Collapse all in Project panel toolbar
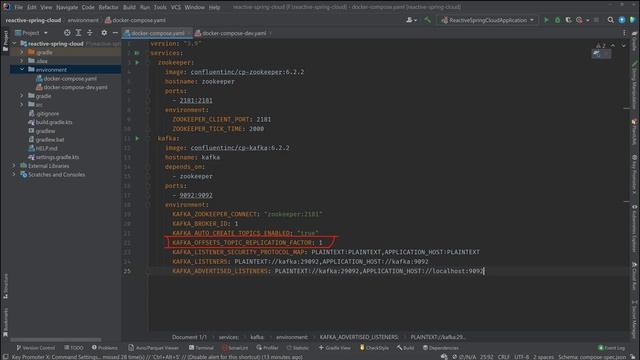640x360 pixels. (x=90, y=33)
